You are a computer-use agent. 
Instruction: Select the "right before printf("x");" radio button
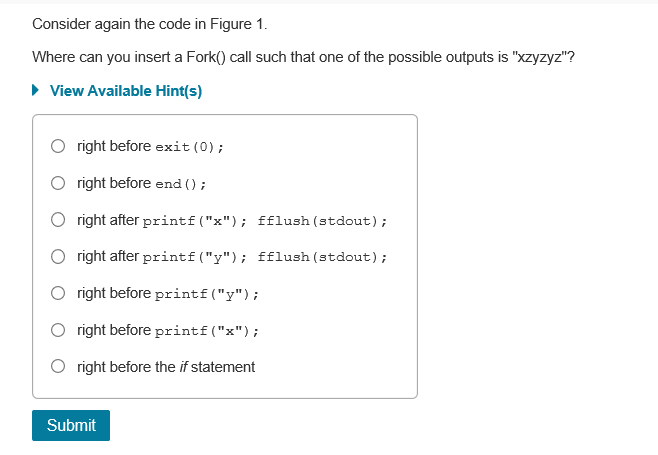[59, 330]
